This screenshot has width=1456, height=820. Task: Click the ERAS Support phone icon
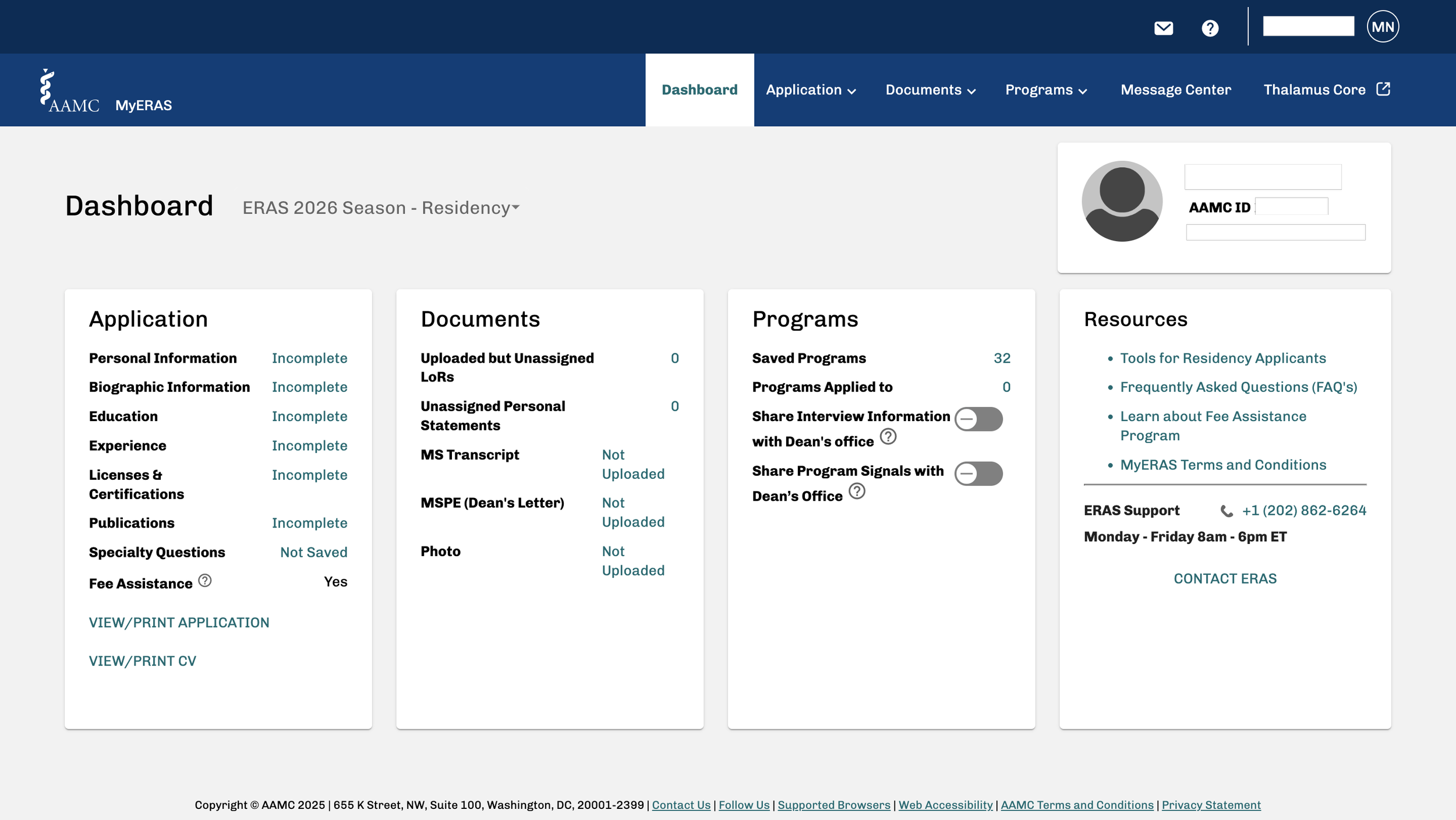coord(1227,511)
